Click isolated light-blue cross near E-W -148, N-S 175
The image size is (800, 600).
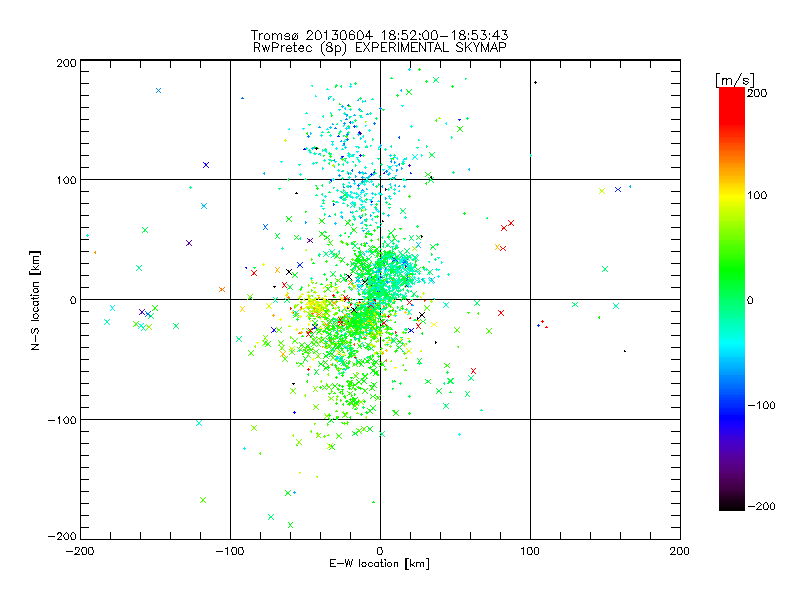tap(159, 91)
